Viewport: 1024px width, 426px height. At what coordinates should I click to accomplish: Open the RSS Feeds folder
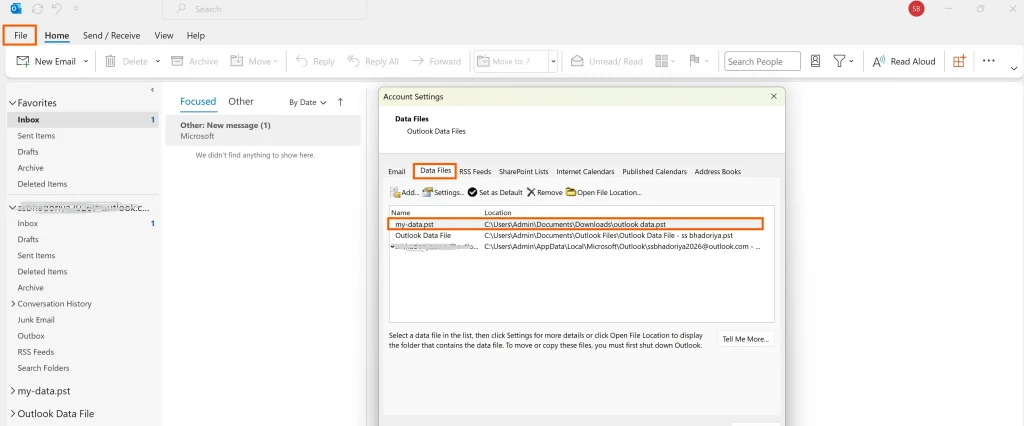coord(36,352)
